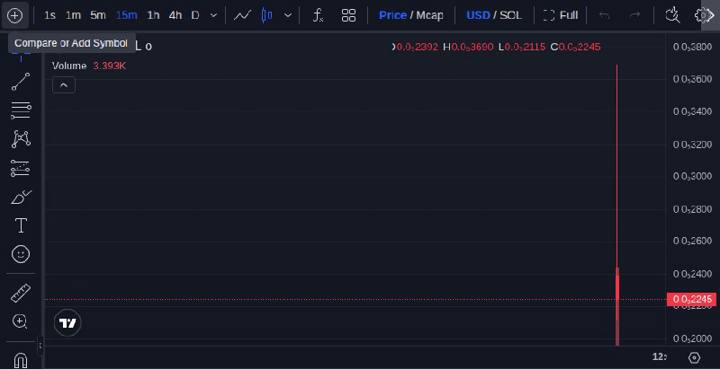Select the 1h timeframe
Image resolution: width=720 pixels, height=369 pixels.
[153, 15]
